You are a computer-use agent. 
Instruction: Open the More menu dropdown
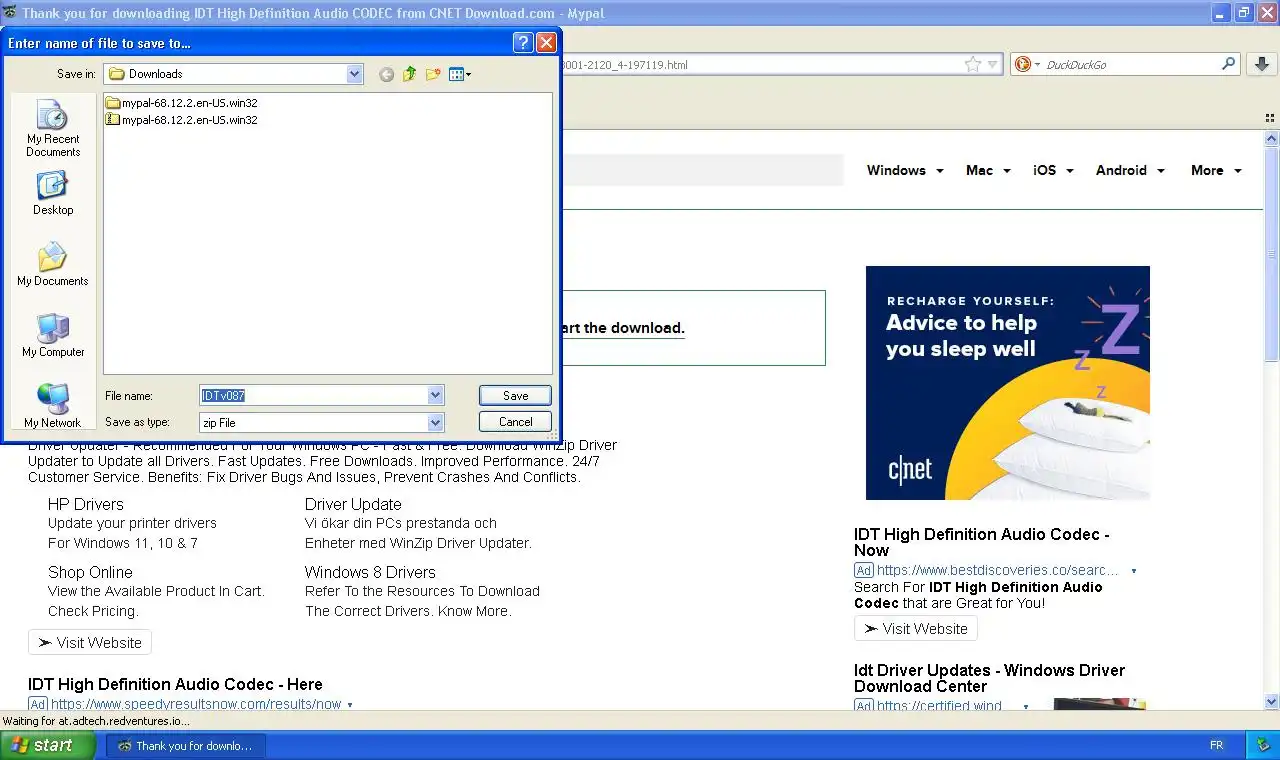click(1216, 170)
